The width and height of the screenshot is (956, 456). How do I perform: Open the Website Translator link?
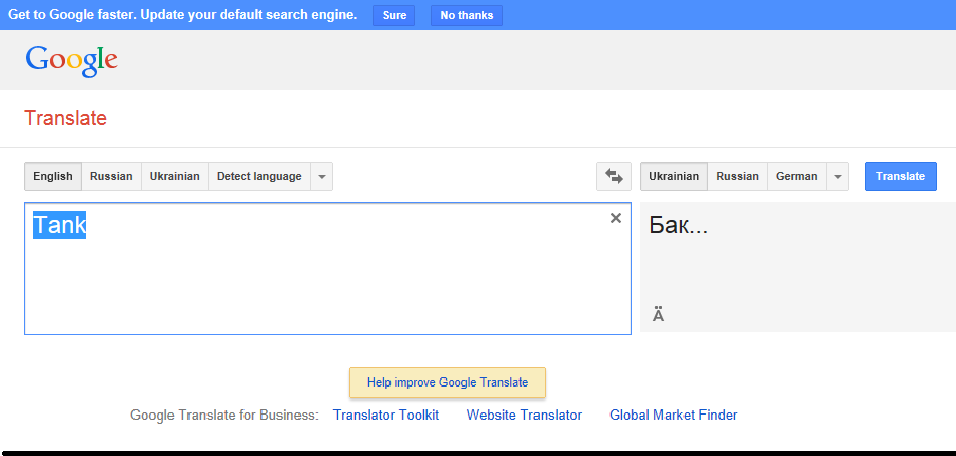pos(524,415)
